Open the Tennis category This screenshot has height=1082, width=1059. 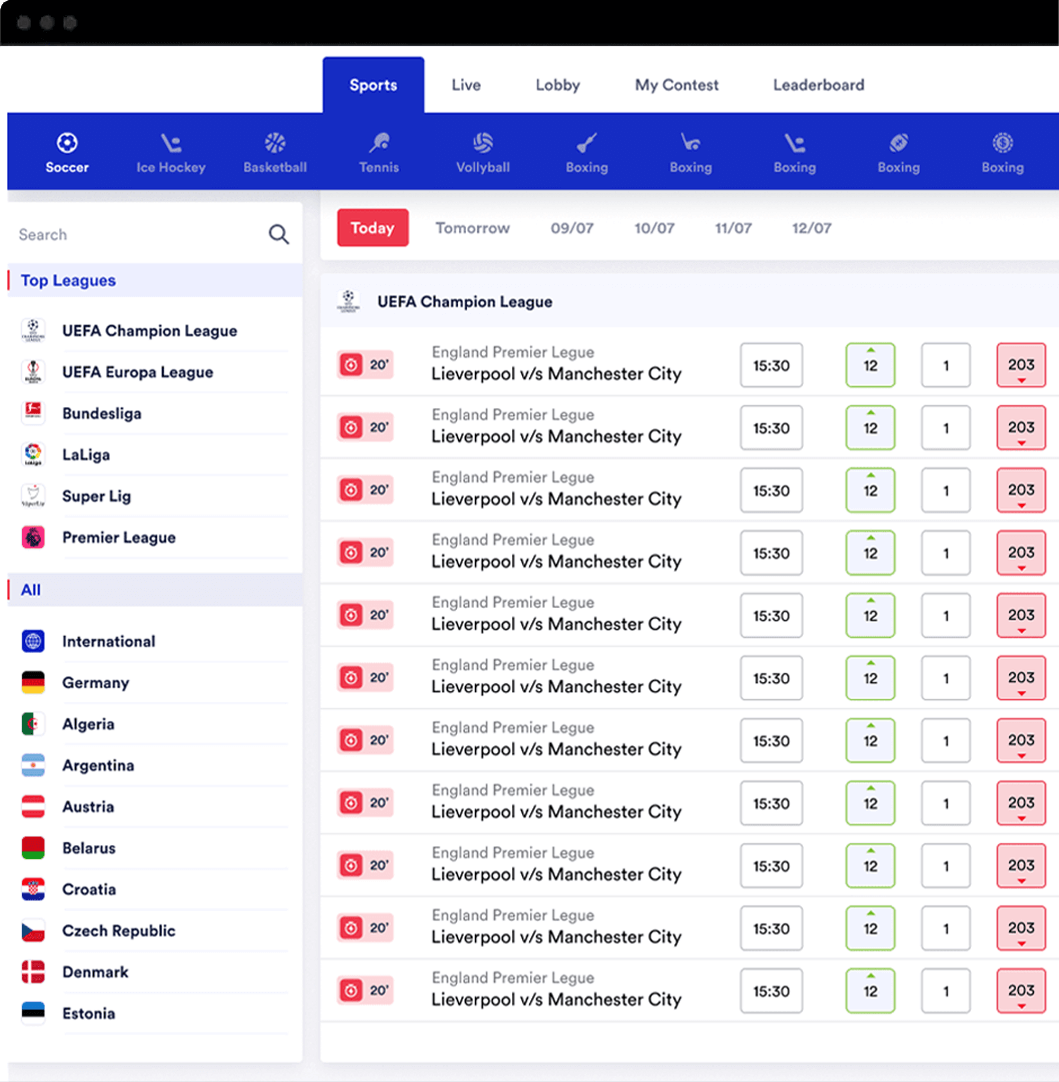[378, 150]
